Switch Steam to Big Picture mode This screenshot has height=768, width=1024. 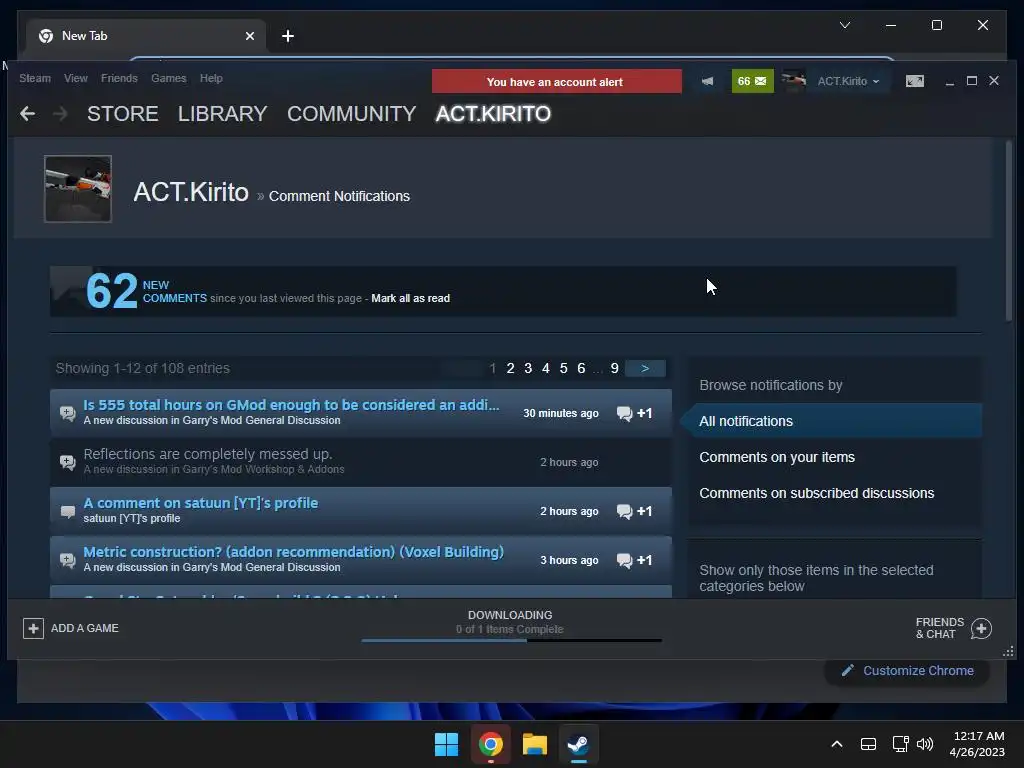914,81
